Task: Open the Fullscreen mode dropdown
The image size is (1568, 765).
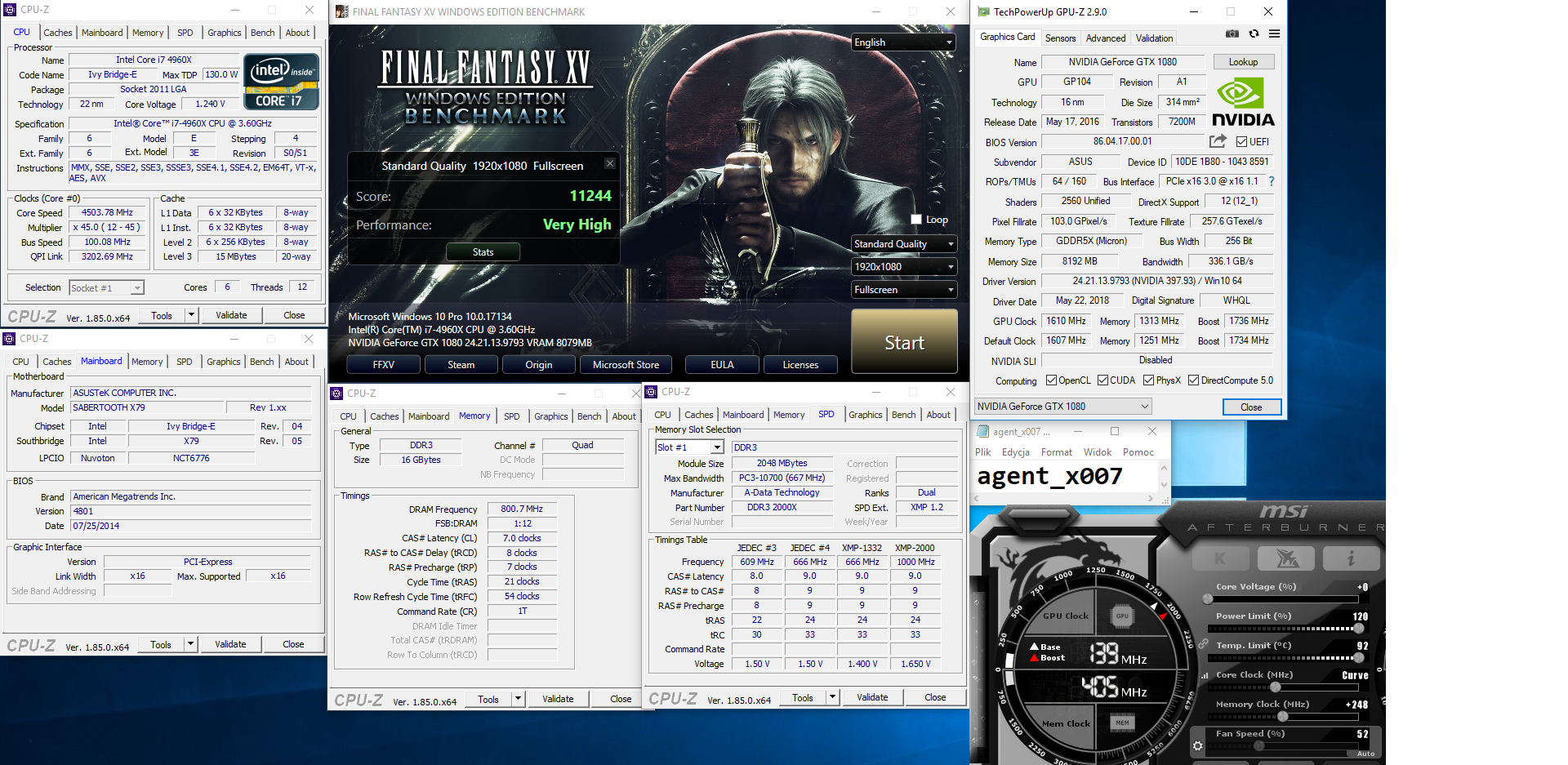Action: coord(903,290)
